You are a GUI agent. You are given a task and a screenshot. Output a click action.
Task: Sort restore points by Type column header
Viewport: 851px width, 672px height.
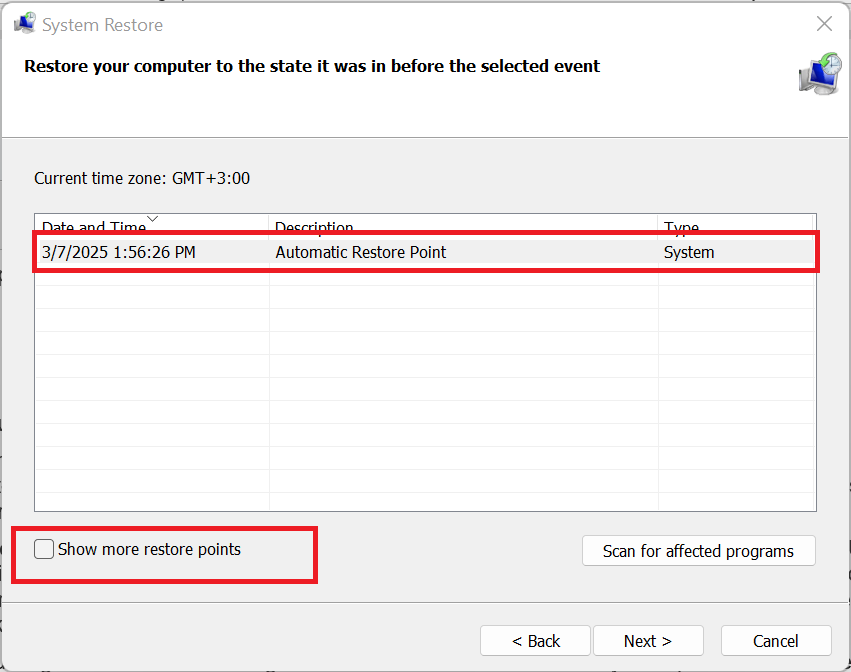[681, 227]
